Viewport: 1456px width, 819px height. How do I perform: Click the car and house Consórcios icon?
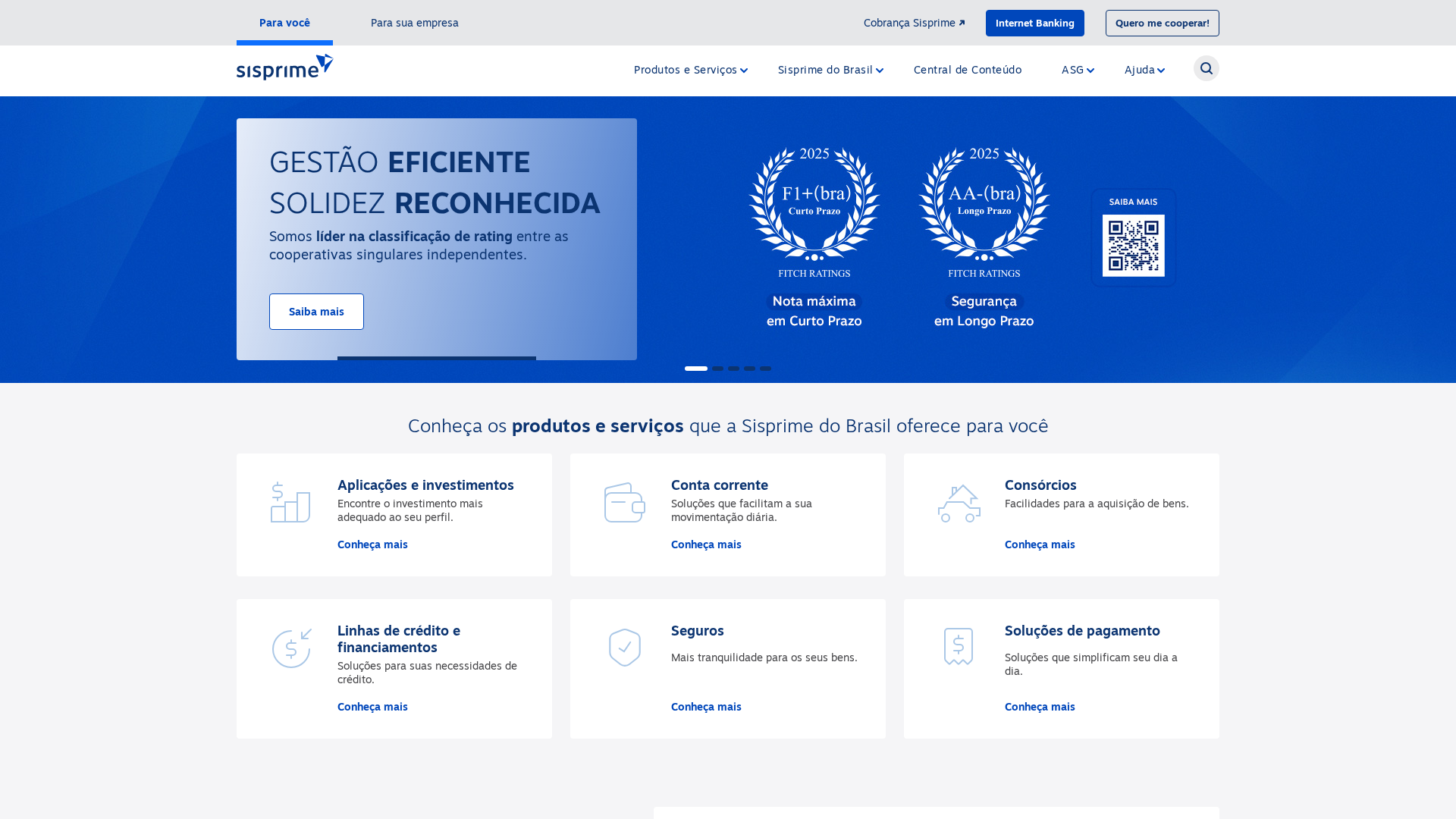(x=959, y=503)
